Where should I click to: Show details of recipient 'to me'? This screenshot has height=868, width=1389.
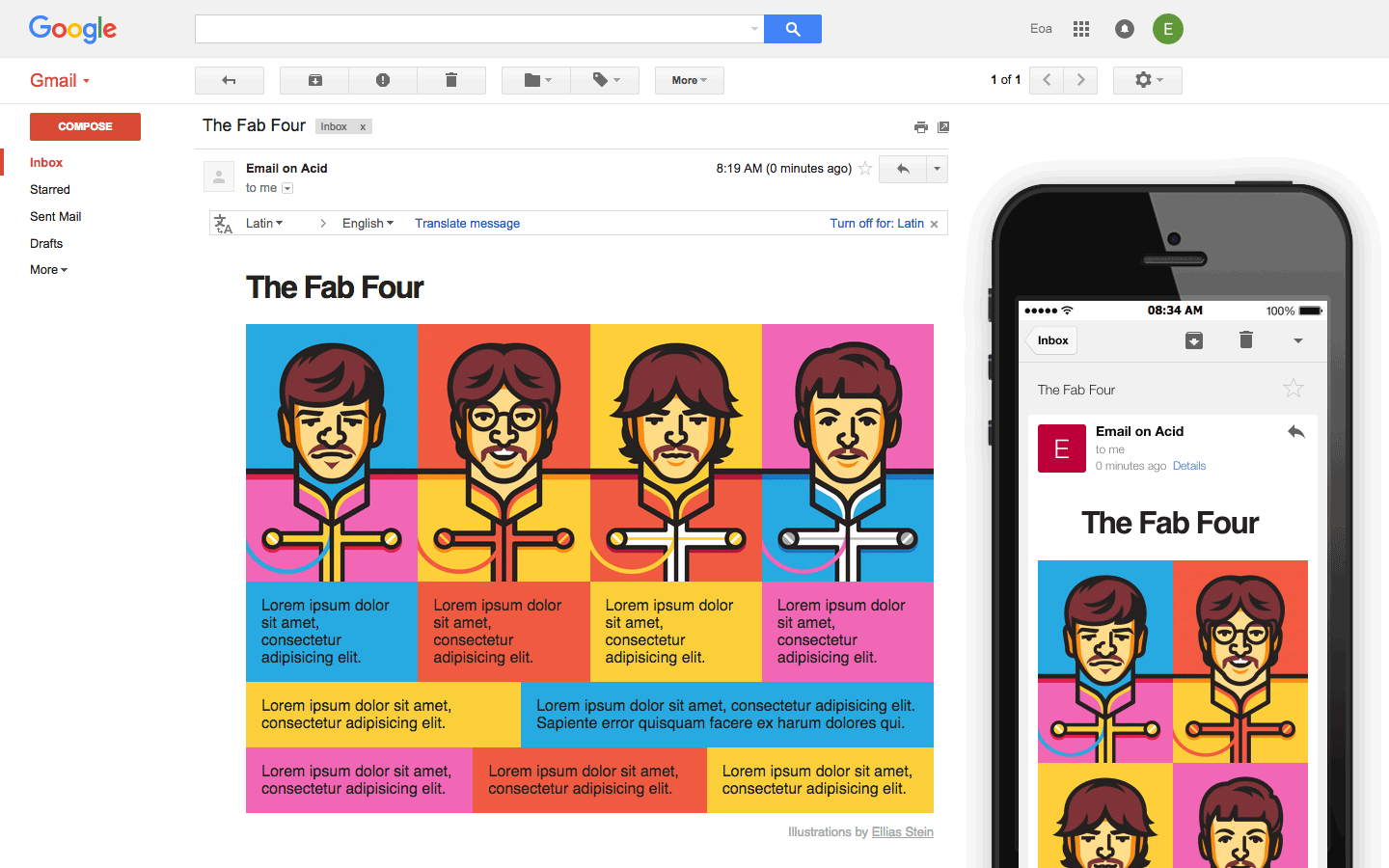coord(287,188)
